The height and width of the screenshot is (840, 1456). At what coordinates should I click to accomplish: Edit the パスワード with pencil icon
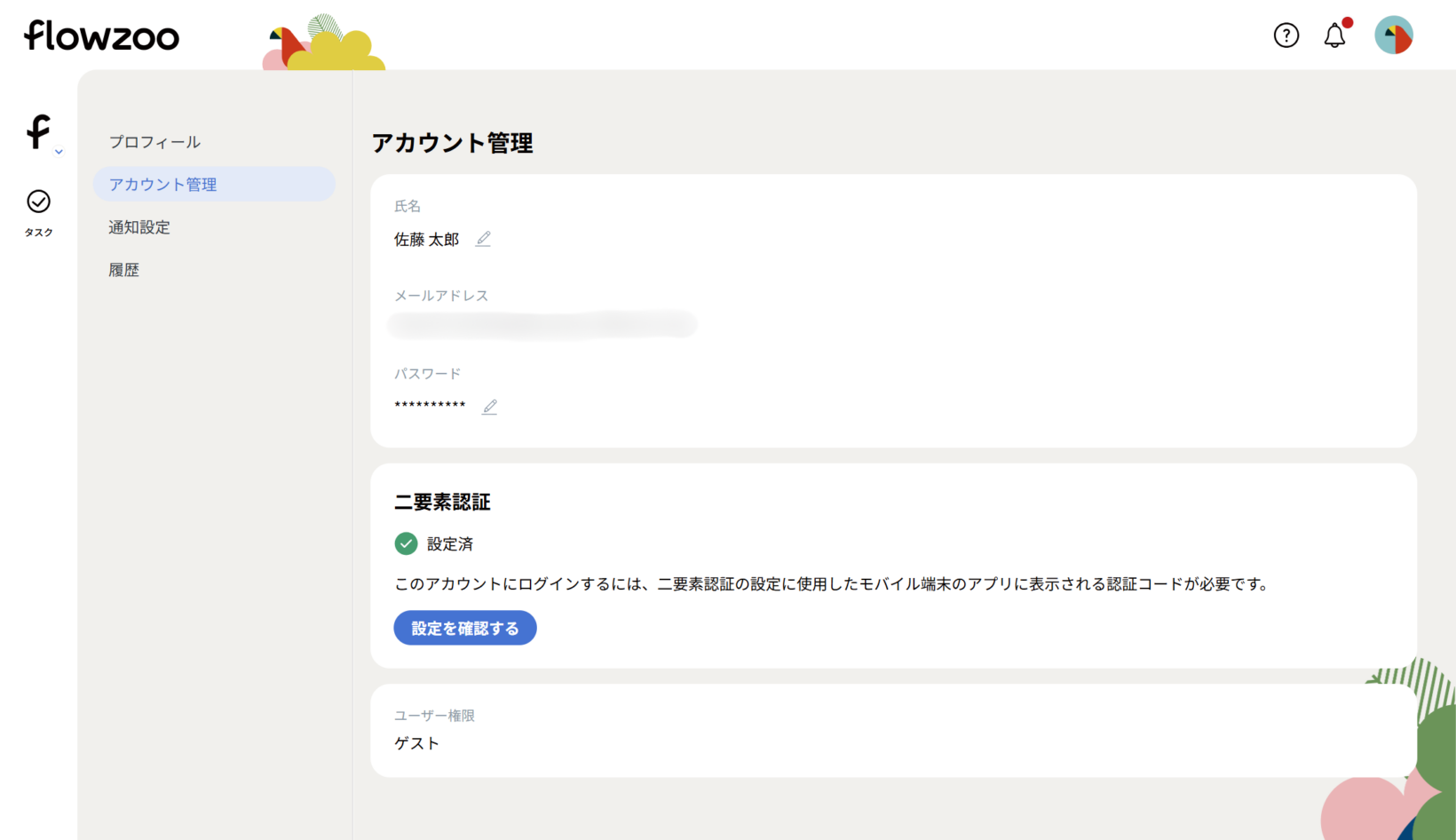tap(489, 407)
